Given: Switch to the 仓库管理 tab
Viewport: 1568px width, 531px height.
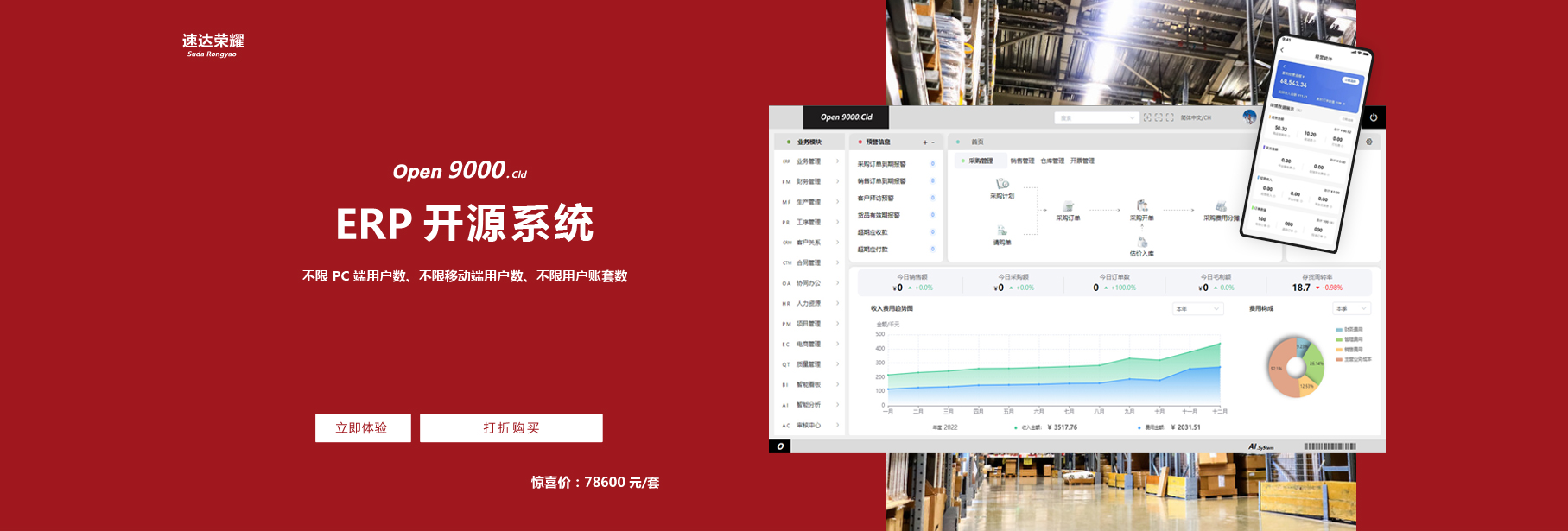Looking at the screenshot, I should tap(1052, 161).
